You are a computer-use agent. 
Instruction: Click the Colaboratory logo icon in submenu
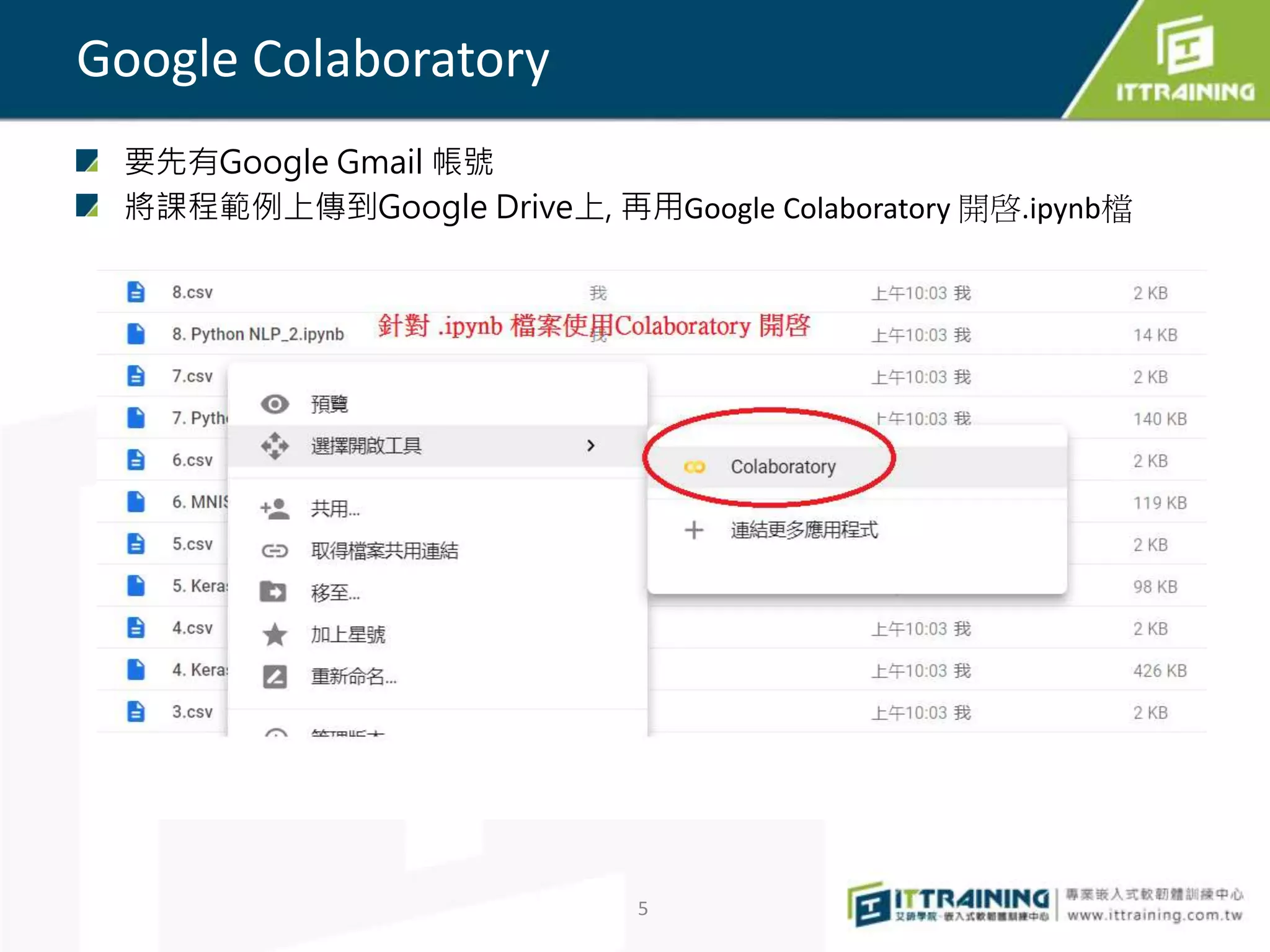(695, 467)
